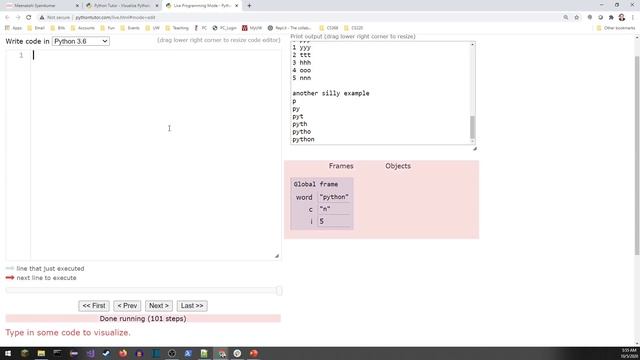Screen dimensions: 640x360
Task: Select the value 5 of variable i
Action: pos(322,221)
